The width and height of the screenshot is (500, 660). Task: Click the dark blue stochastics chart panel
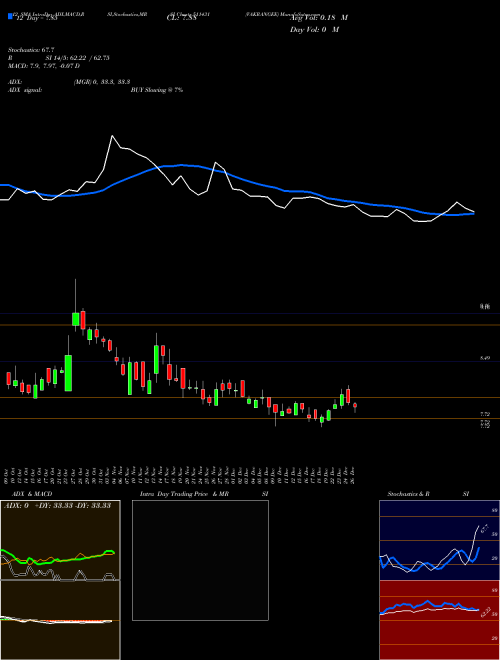click(x=439, y=540)
